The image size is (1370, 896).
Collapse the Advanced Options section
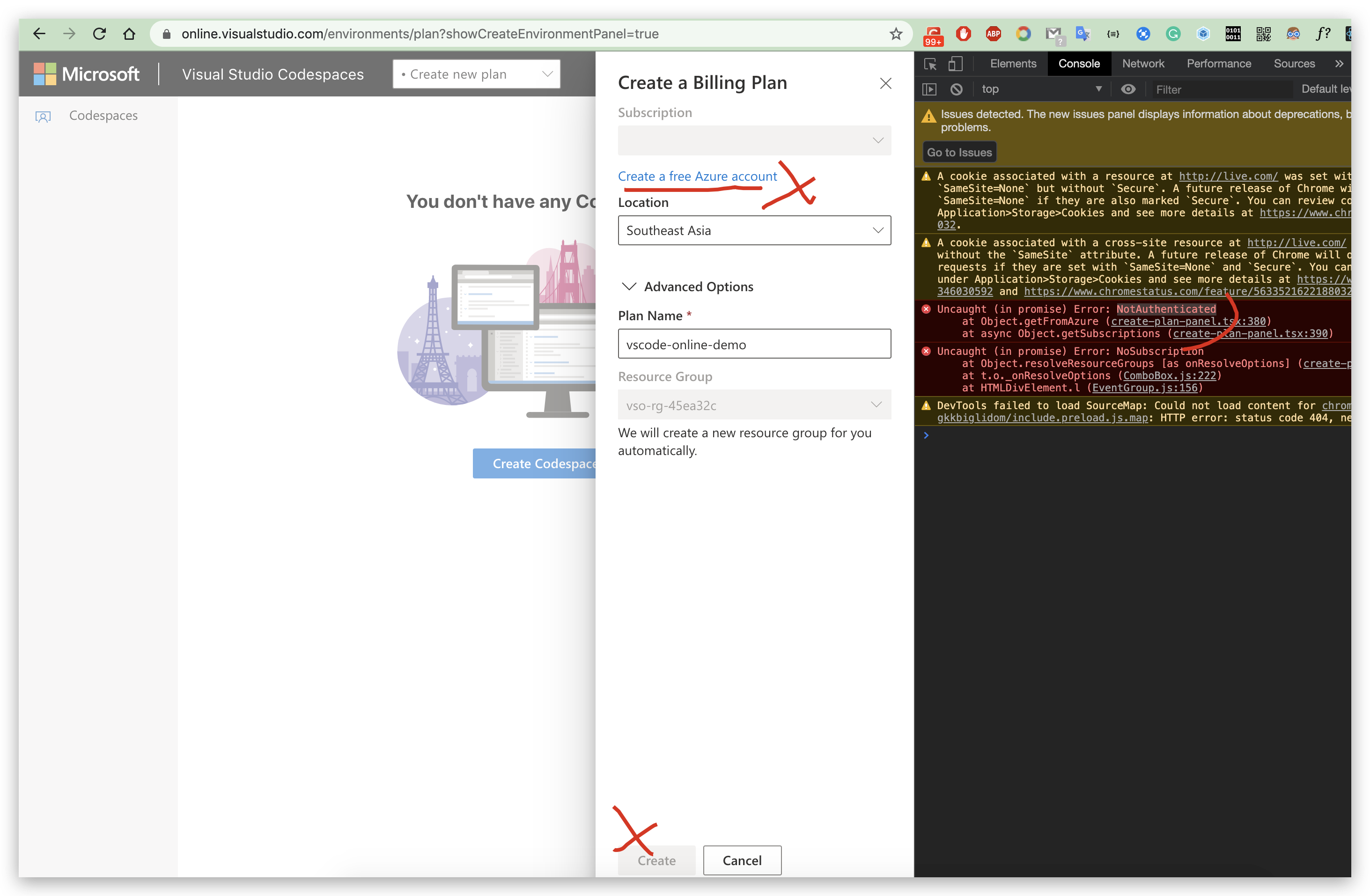(x=687, y=286)
